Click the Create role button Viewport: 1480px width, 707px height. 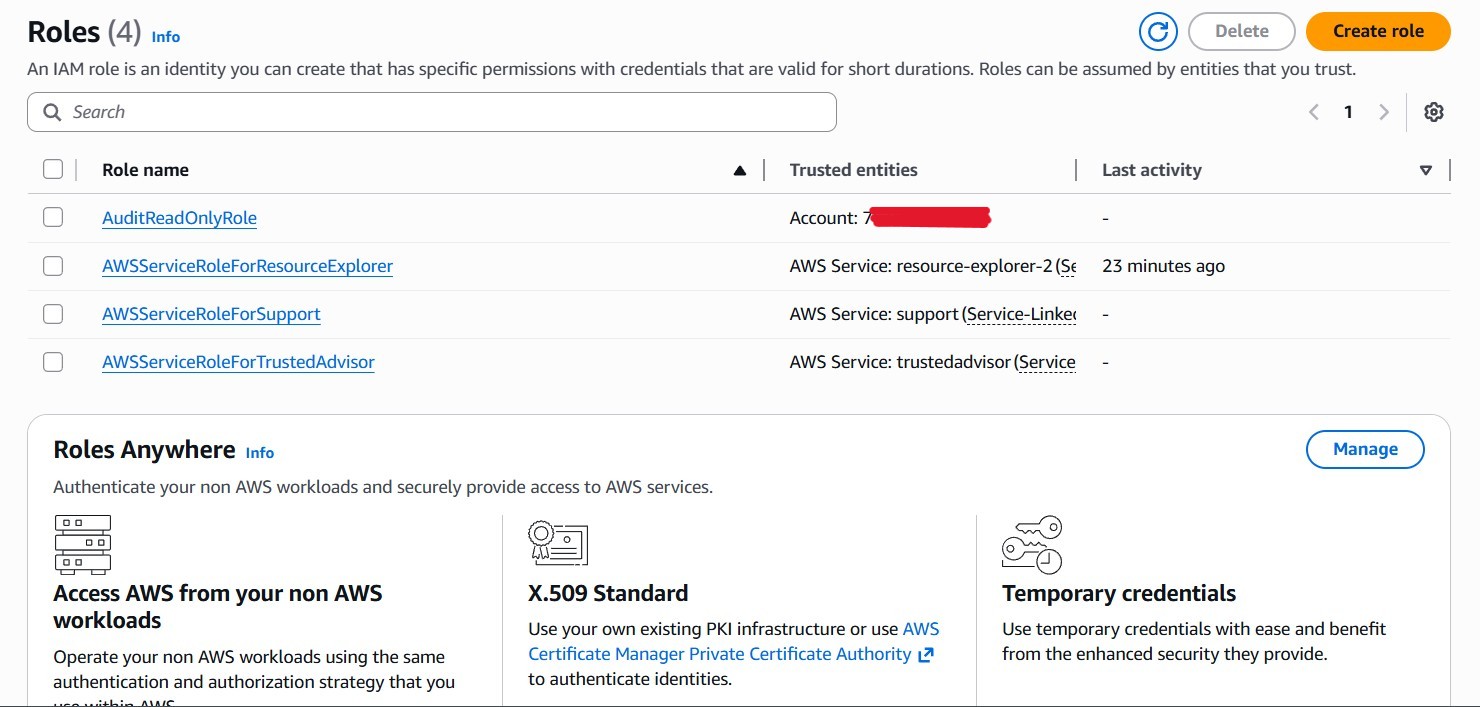point(1378,31)
